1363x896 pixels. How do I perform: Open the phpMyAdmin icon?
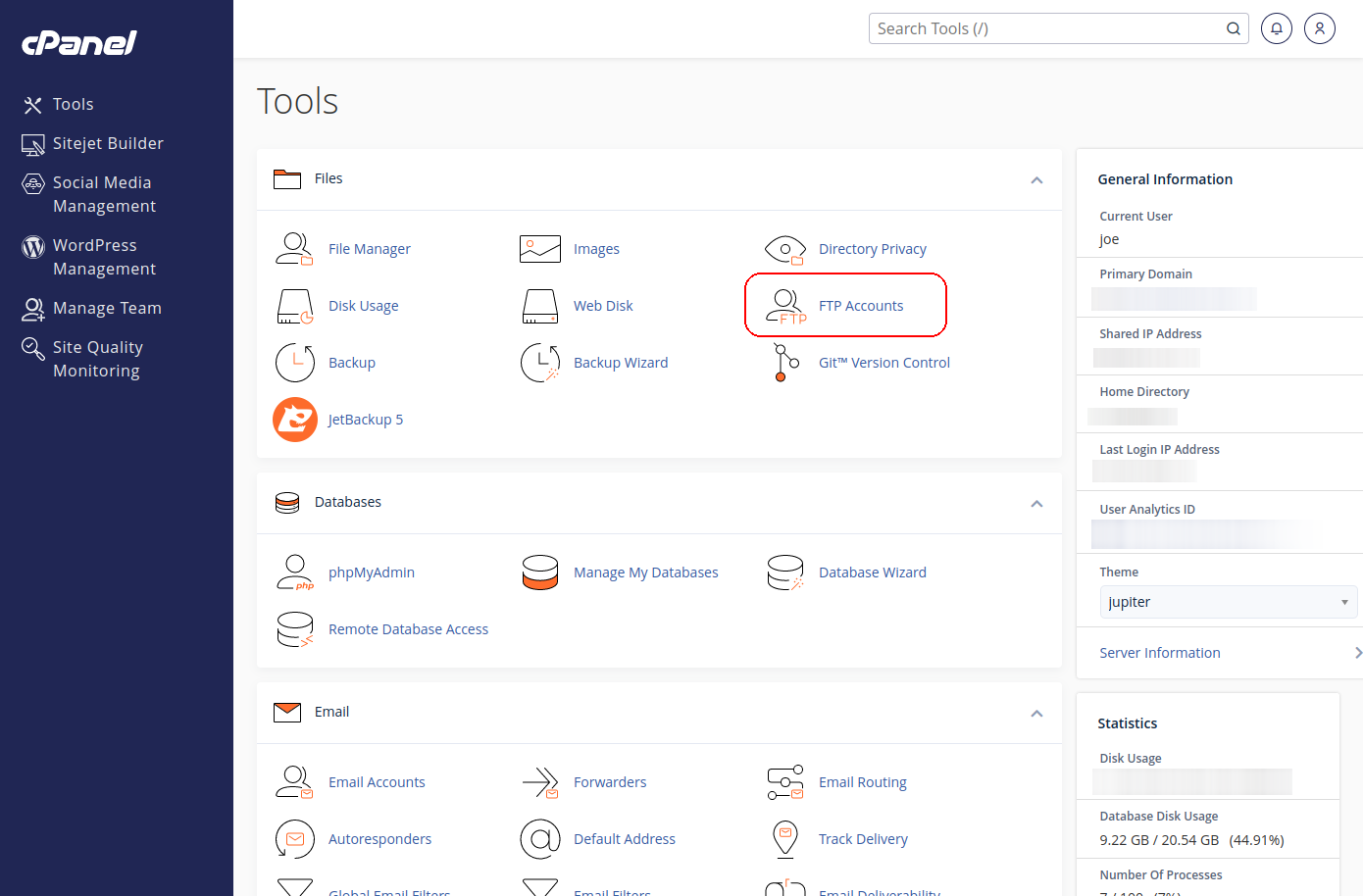point(294,572)
